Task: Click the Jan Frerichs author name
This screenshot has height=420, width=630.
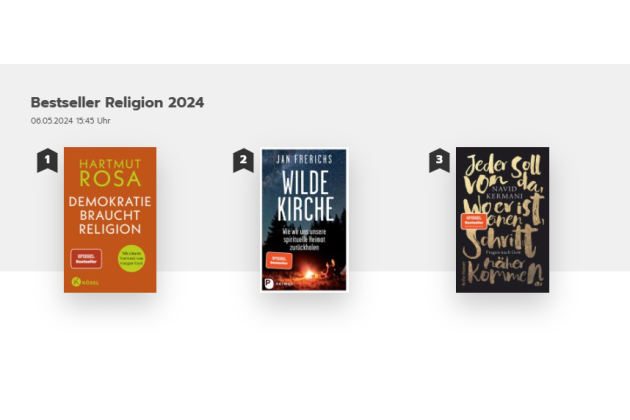Action: click(x=305, y=159)
